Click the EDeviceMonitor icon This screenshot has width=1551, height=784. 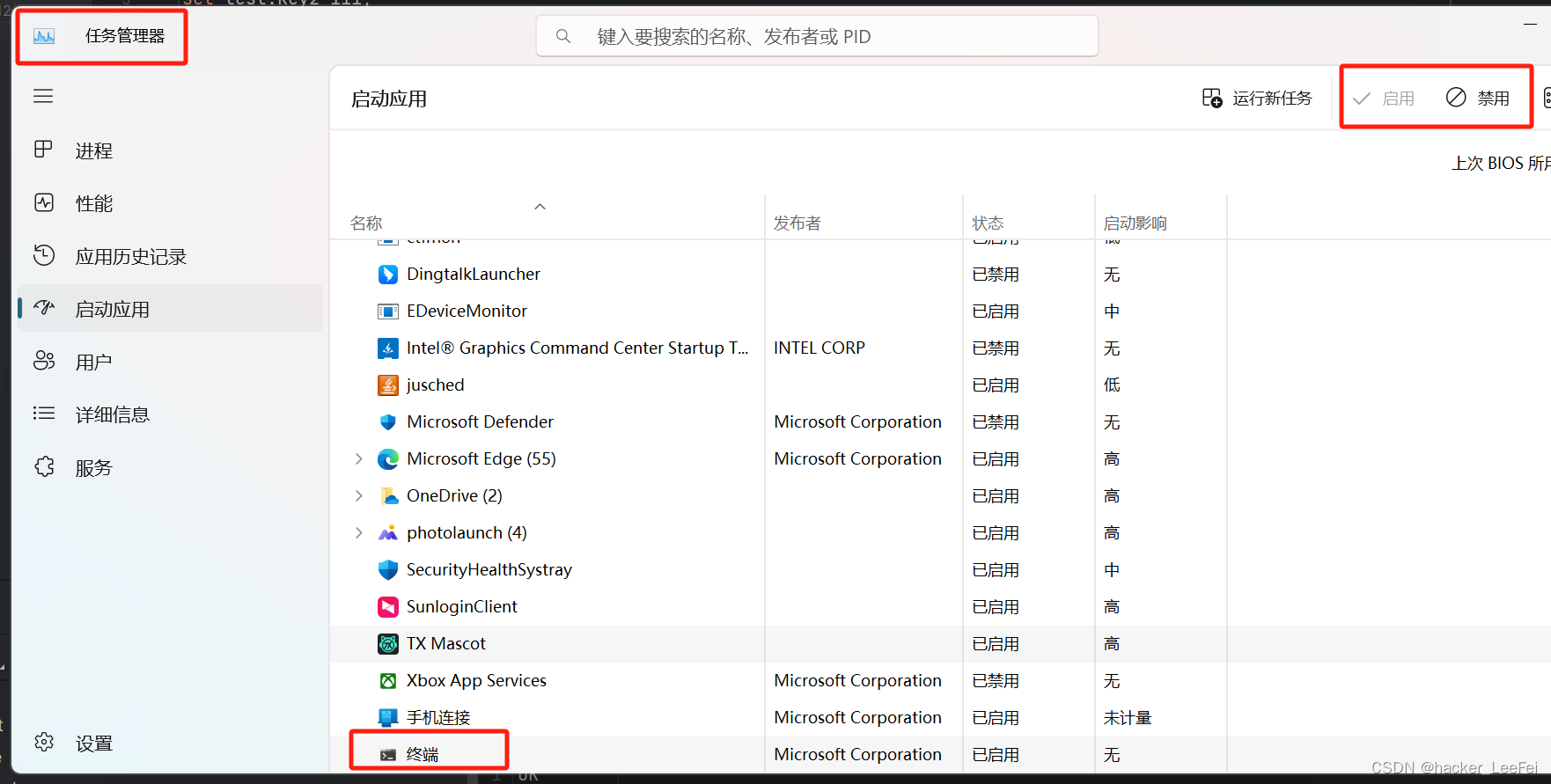click(x=387, y=311)
